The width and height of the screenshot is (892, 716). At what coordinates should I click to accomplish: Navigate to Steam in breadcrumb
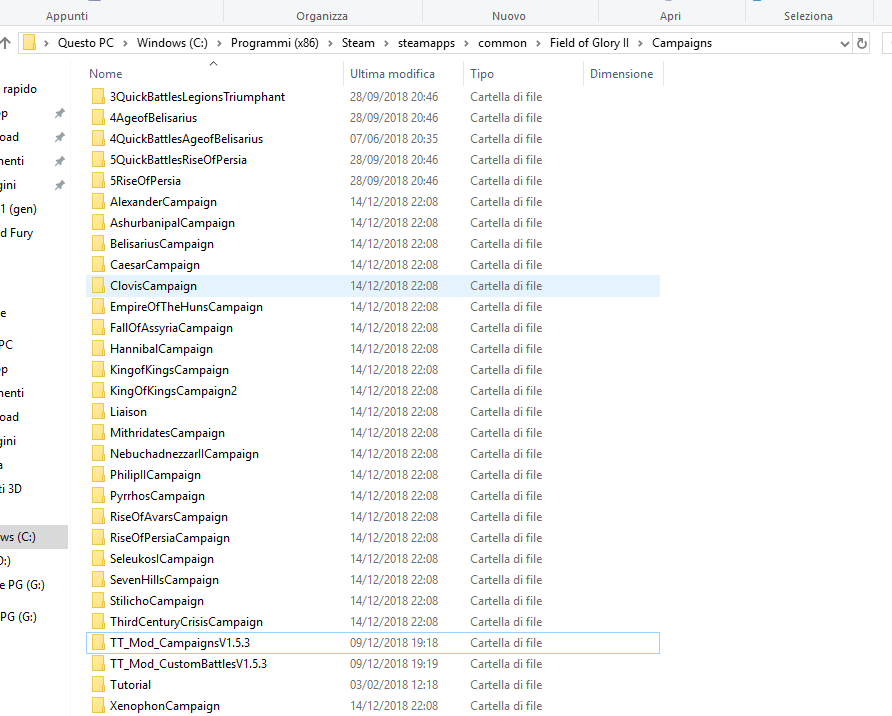tap(358, 43)
